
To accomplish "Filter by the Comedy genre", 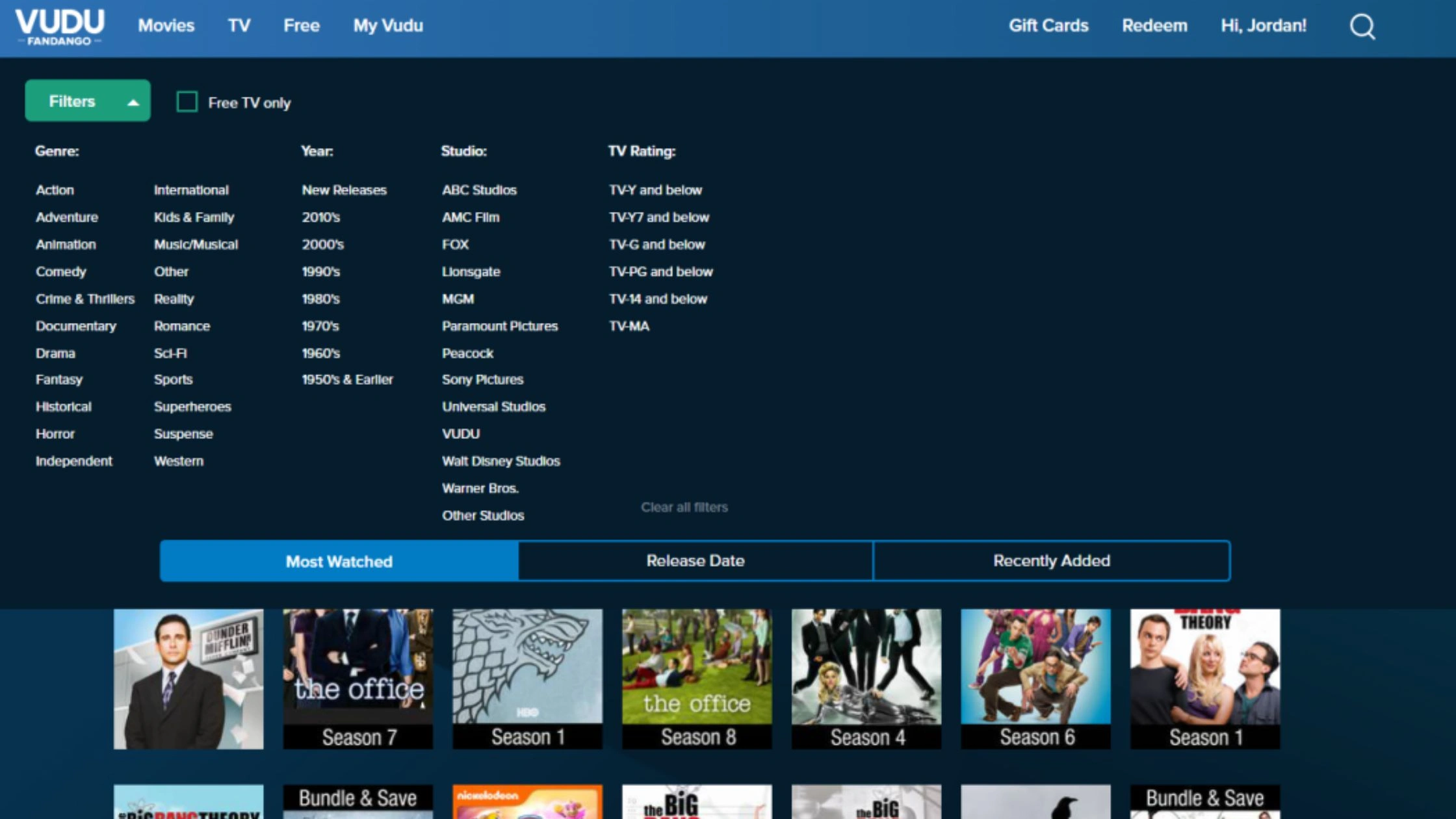I will pyautogui.click(x=61, y=272).
